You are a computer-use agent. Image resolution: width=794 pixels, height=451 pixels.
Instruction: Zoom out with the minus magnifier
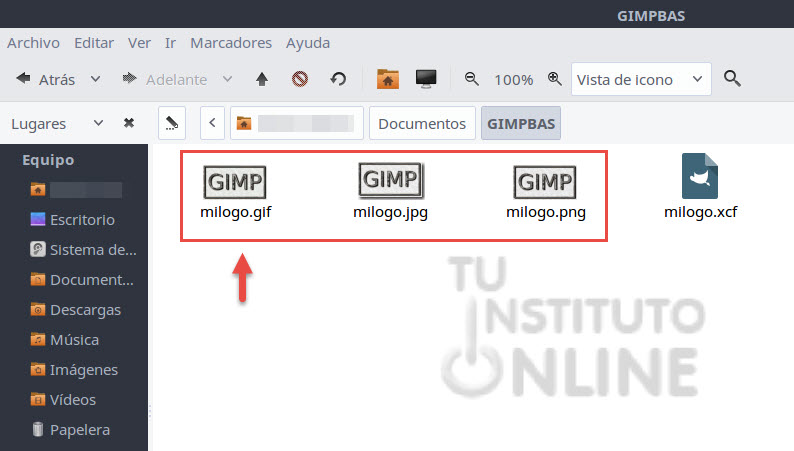[x=471, y=79]
